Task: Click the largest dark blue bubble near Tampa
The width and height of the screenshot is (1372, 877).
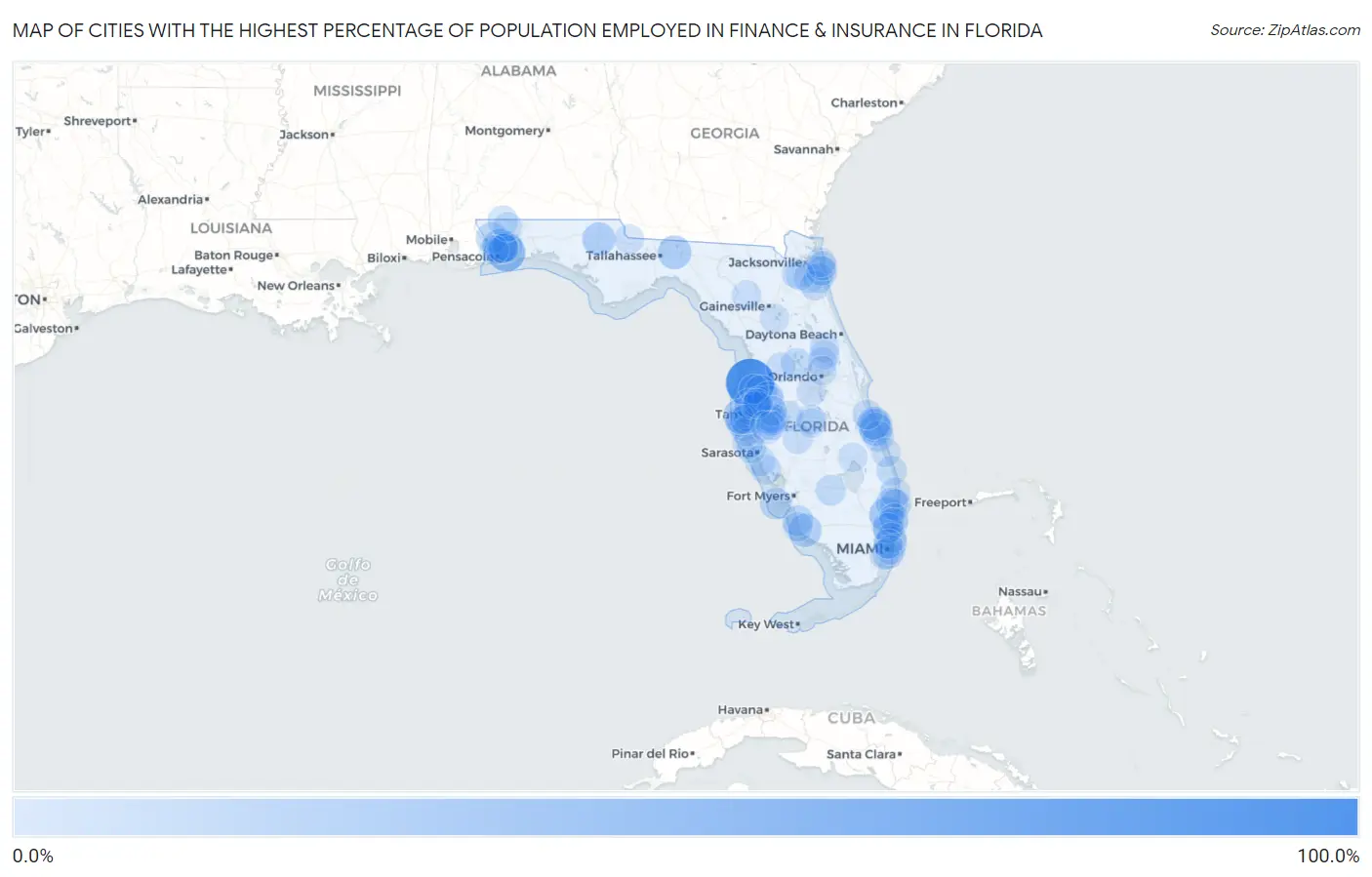Action: pyautogui.click(x=749, y=381)
